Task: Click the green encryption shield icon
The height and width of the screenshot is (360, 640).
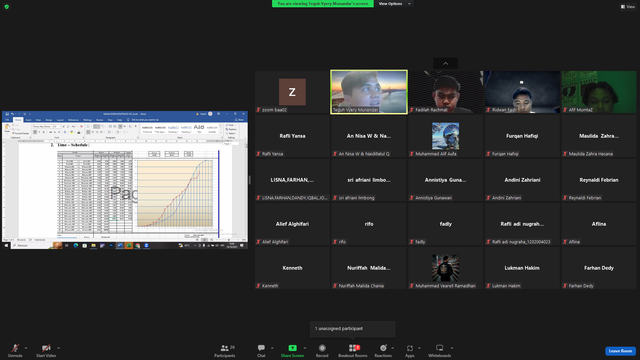Action: coord(7,7)
